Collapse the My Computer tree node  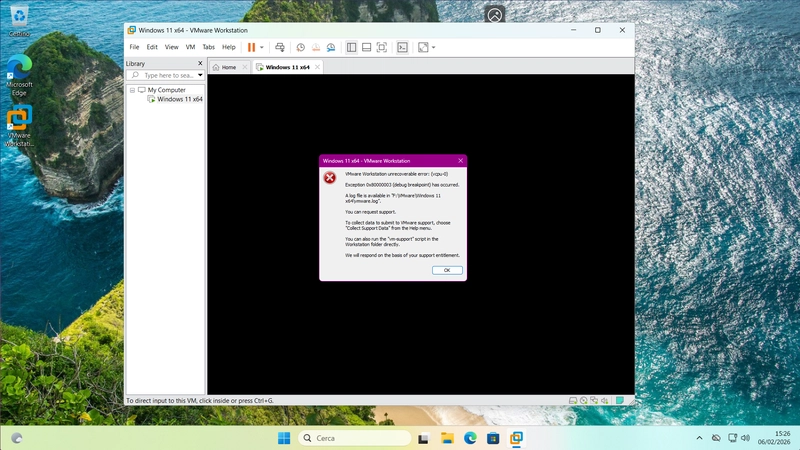(131, 90)
